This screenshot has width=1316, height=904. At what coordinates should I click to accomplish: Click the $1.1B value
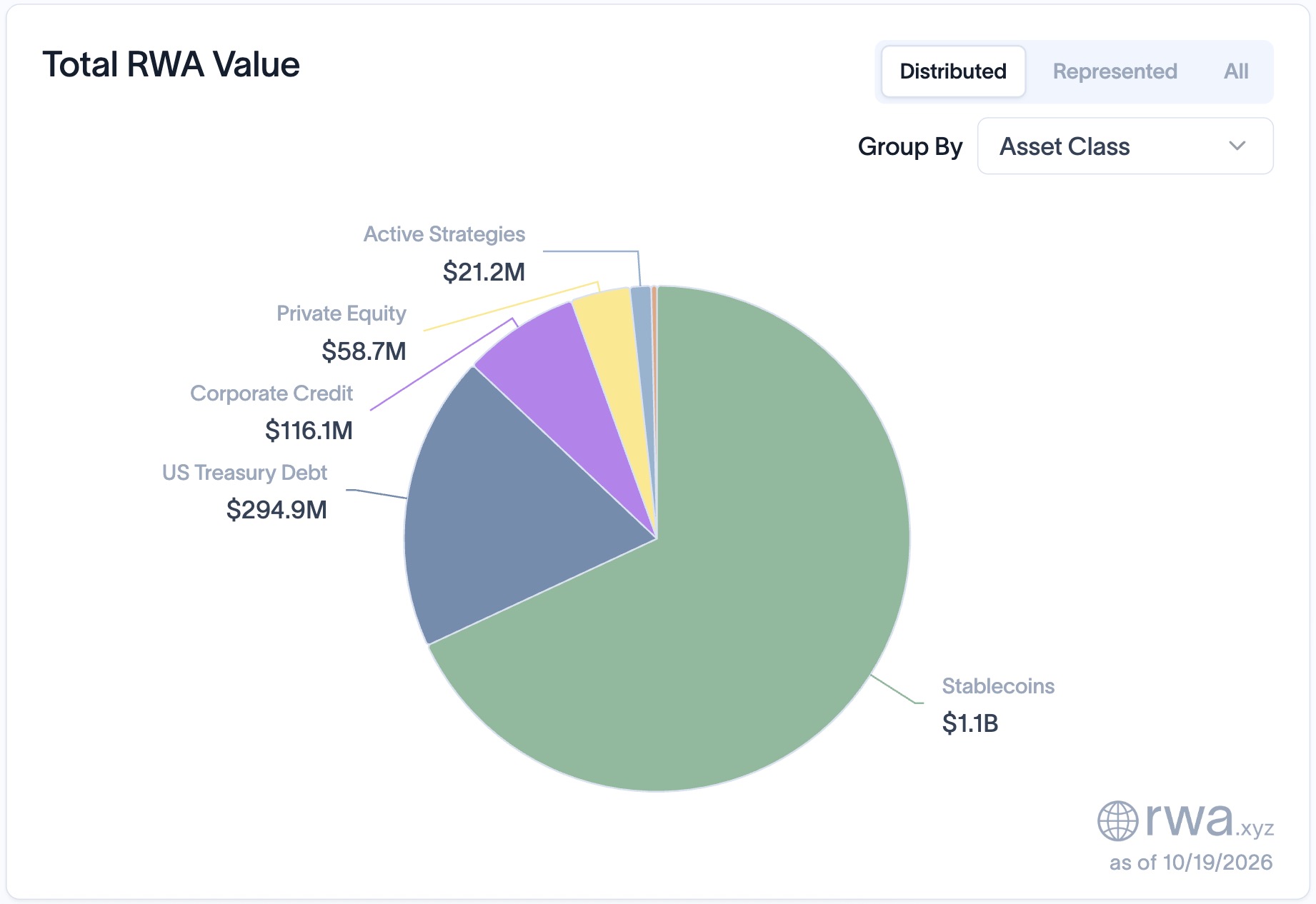point(970,723)
